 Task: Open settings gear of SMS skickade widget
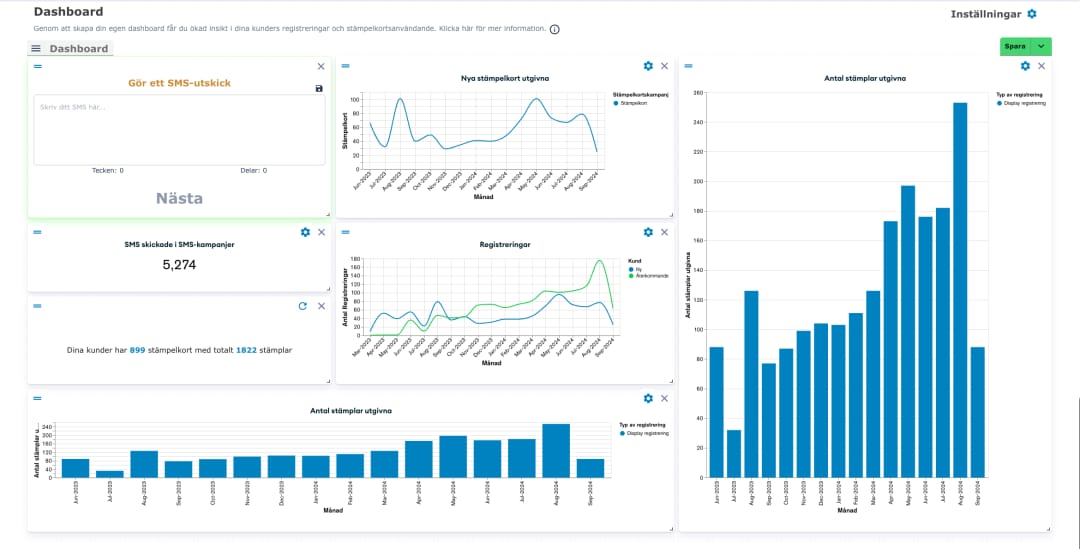pos(306,232)
